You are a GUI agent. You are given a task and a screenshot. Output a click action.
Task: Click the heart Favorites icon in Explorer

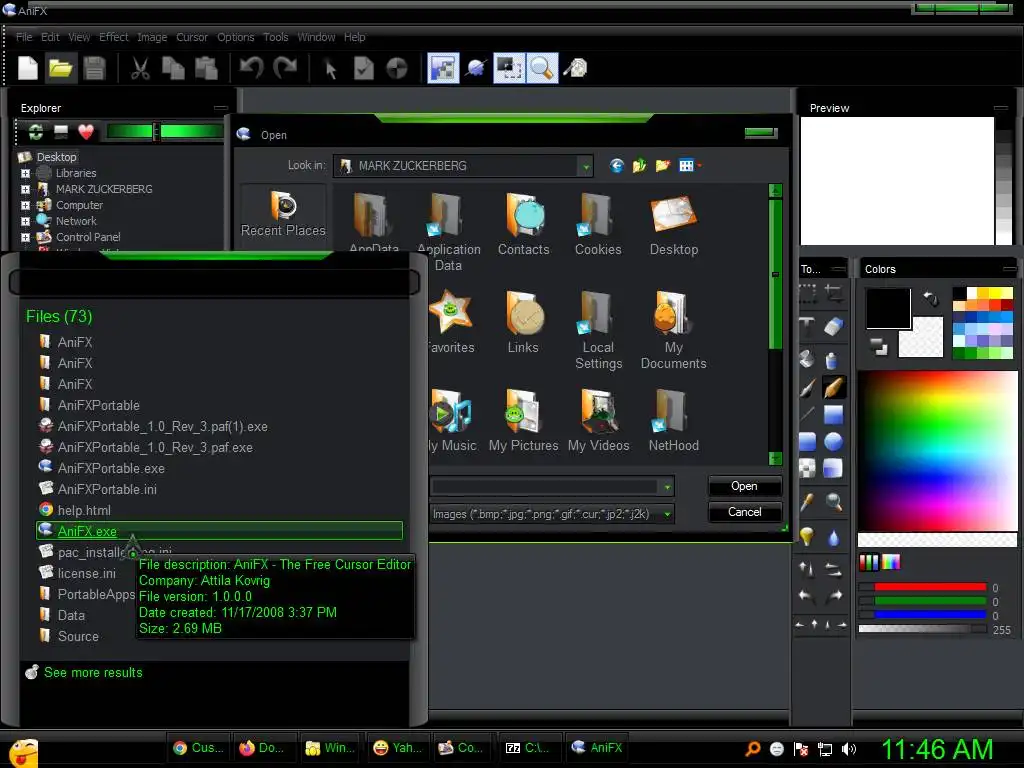pyautogui.click(x=86, y=133)
